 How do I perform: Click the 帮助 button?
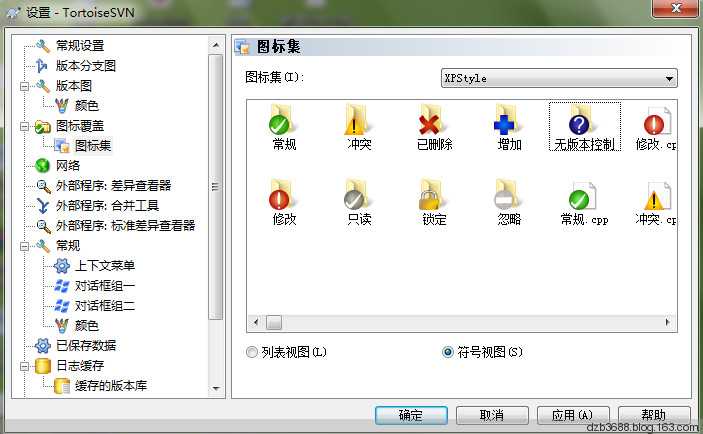[654, 414]
